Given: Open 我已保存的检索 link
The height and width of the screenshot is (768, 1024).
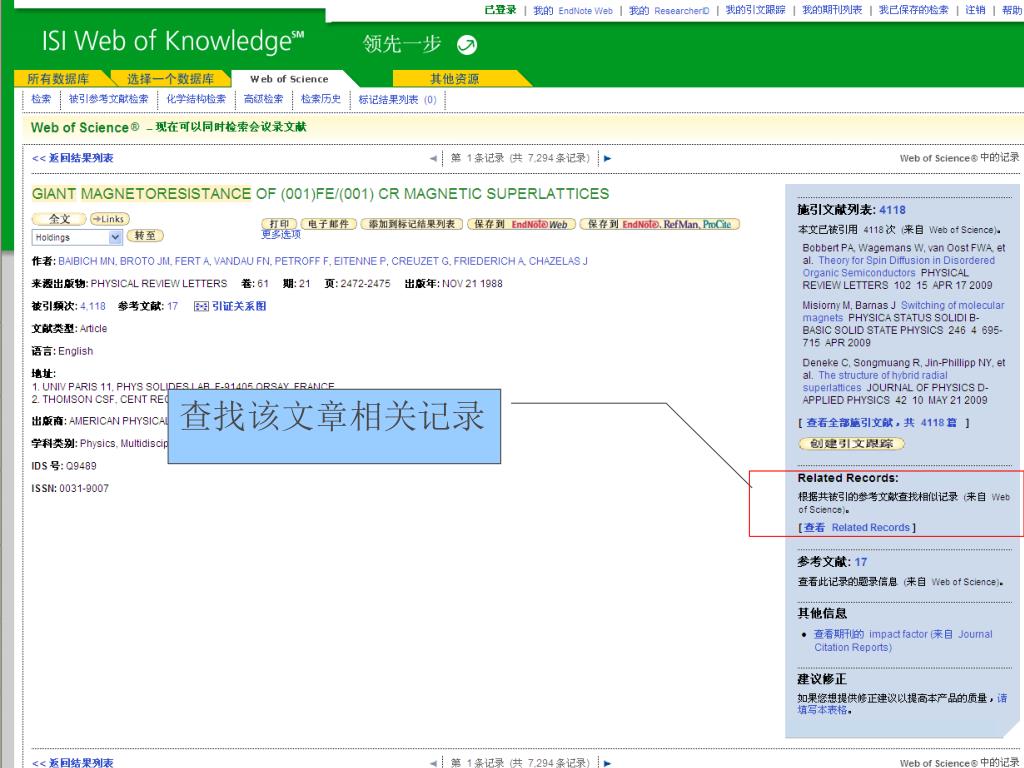Looking at the screenshot, I should coord(913,10).
